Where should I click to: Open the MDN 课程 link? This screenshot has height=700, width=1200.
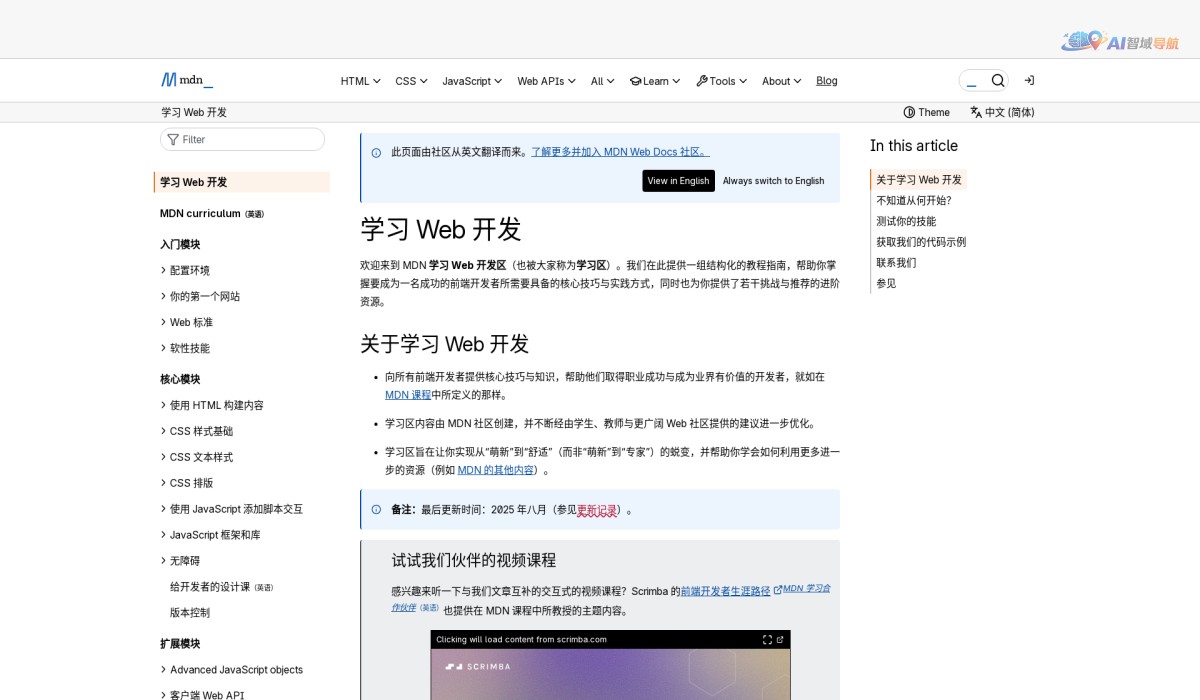point(408,394)
